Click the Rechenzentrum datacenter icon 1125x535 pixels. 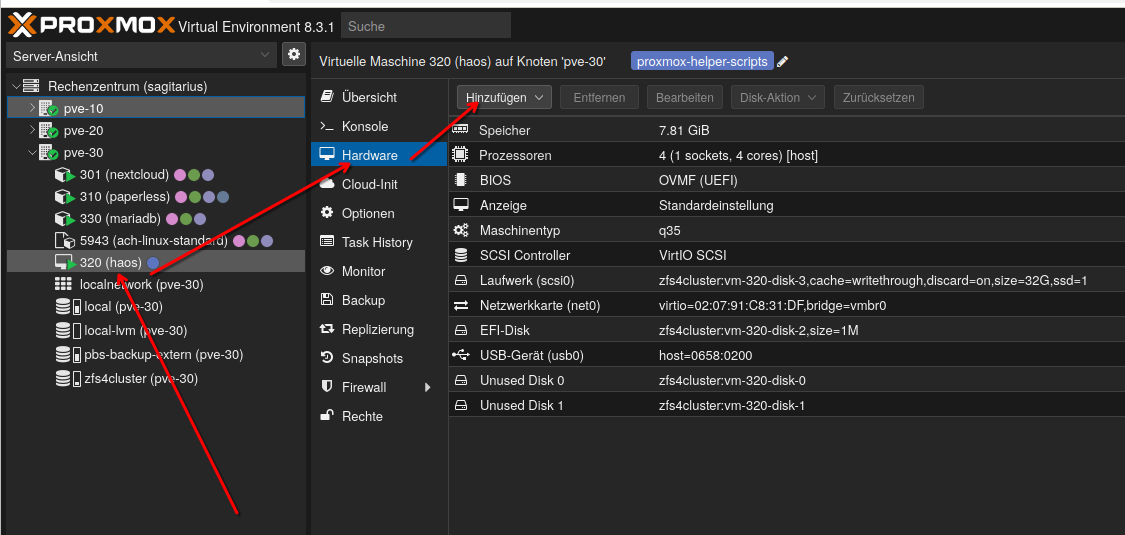32,86
